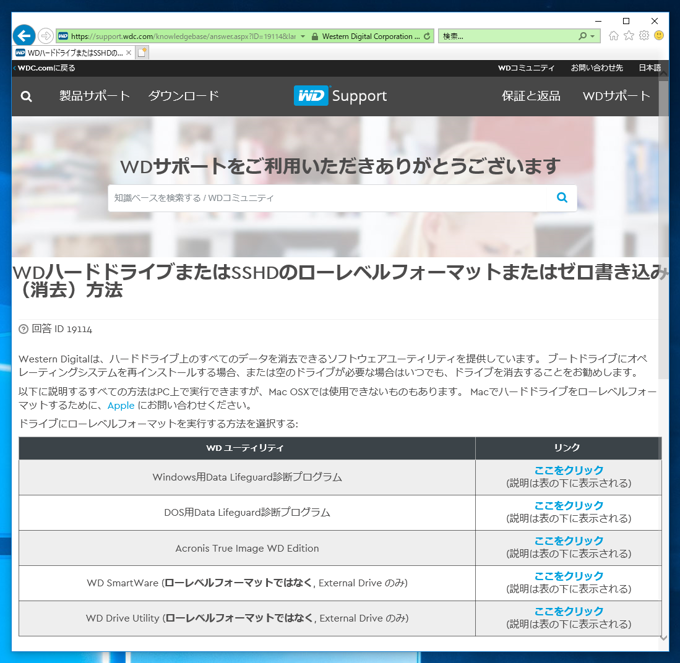This screenshot has height=663, width=680.
Task: Click the lock security icon in address bar
Action: click(x=315, y=36)
